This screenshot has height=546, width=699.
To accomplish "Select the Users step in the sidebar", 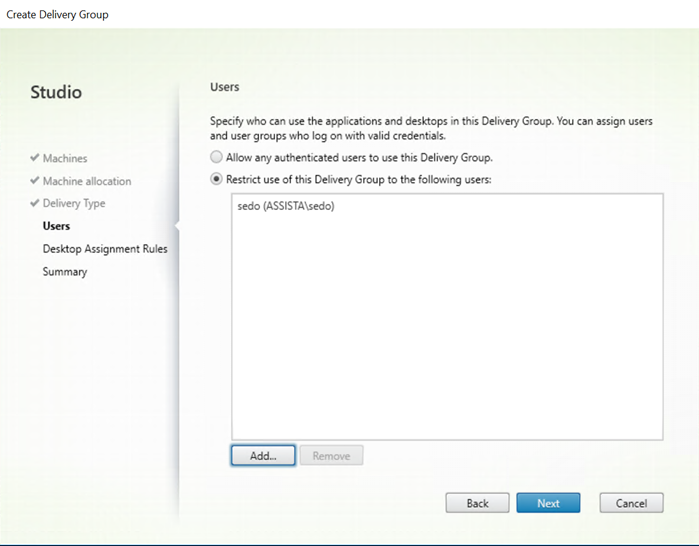I will (x=56, y=226).
